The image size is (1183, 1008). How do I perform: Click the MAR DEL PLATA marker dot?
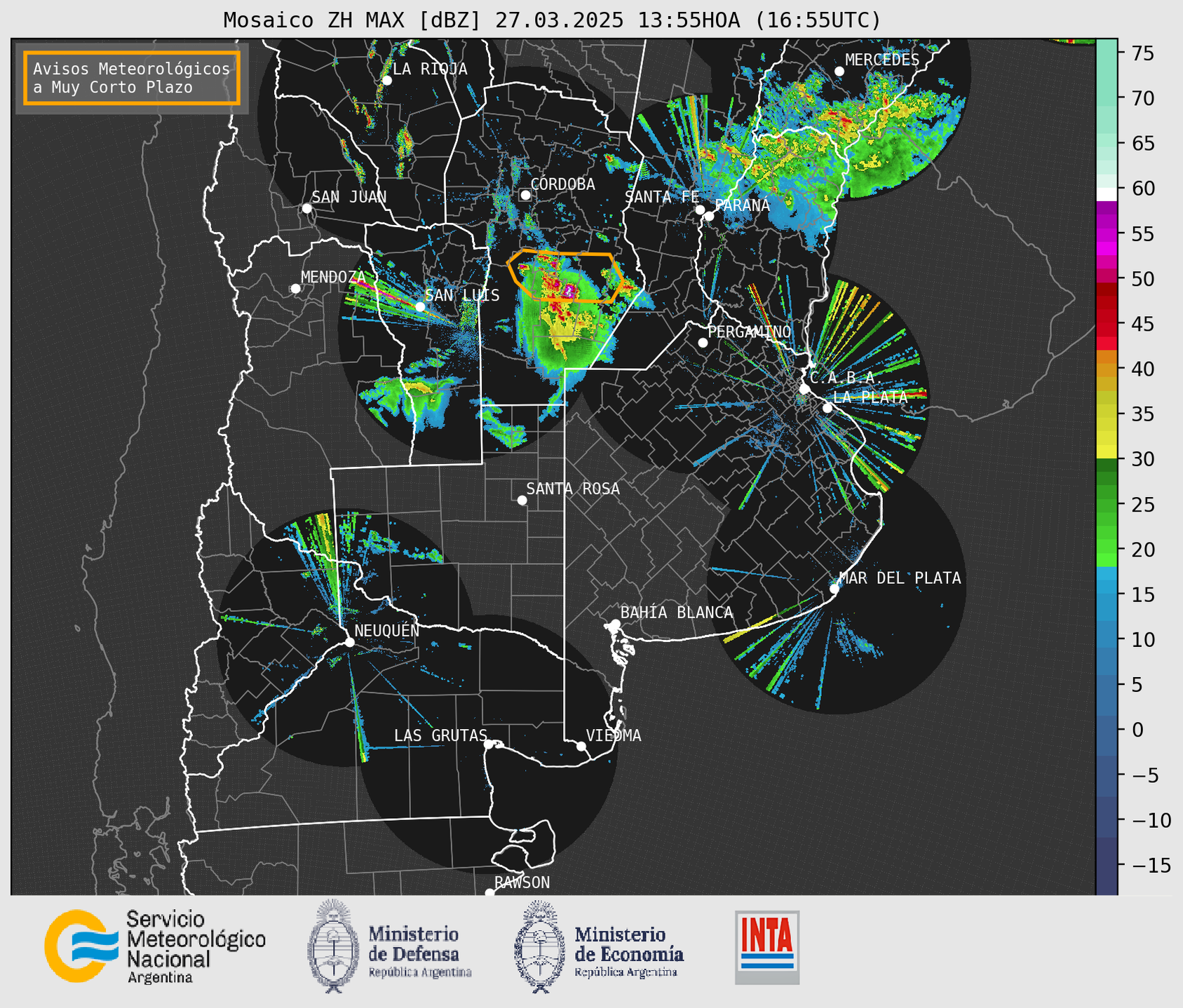(x=834, y=589)
